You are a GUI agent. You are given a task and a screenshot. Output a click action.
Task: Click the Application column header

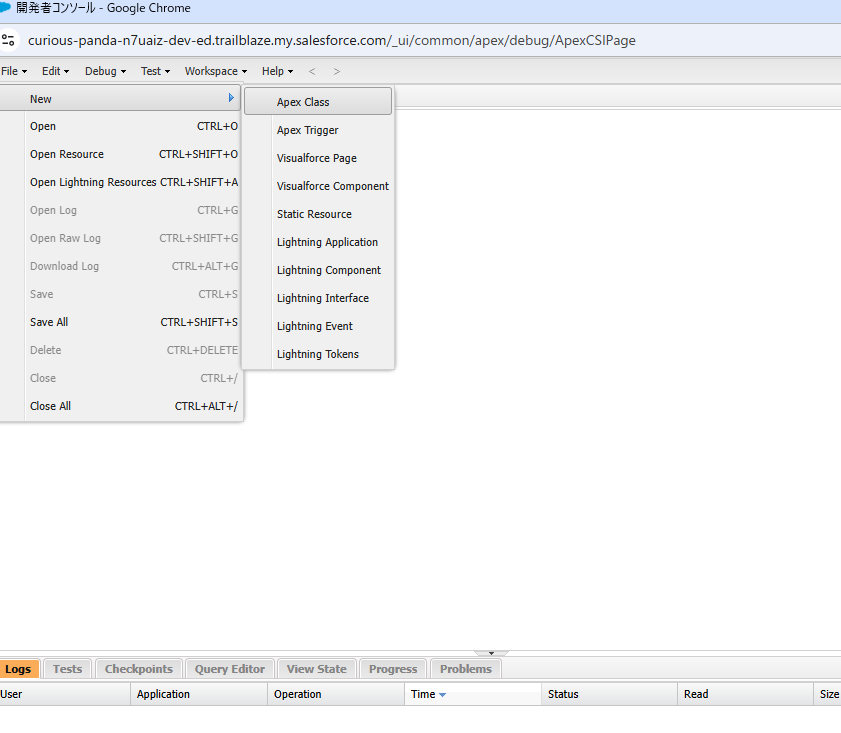pos(199,694)
